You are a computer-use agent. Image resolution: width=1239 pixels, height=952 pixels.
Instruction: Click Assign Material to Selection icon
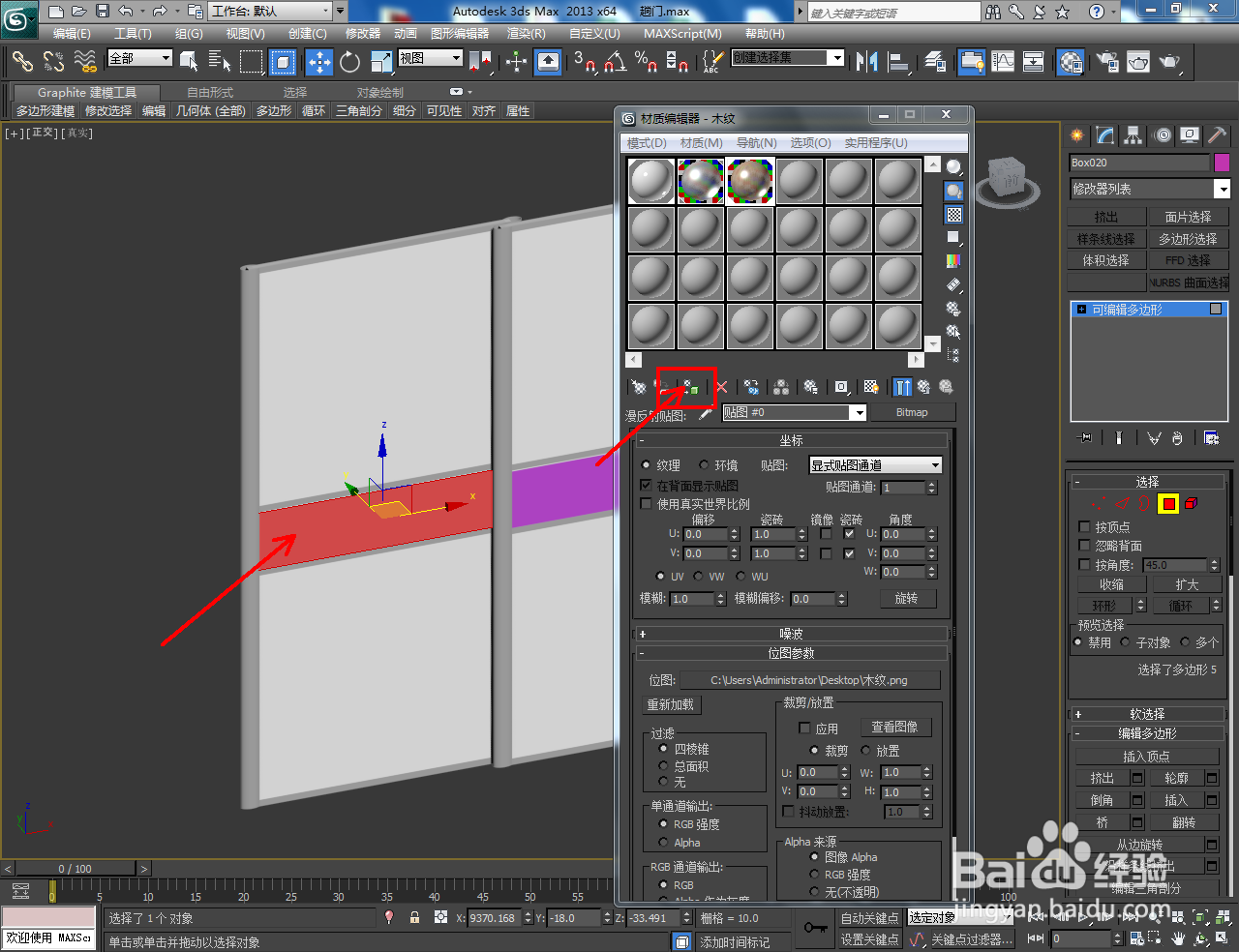(x=689, y=387)
